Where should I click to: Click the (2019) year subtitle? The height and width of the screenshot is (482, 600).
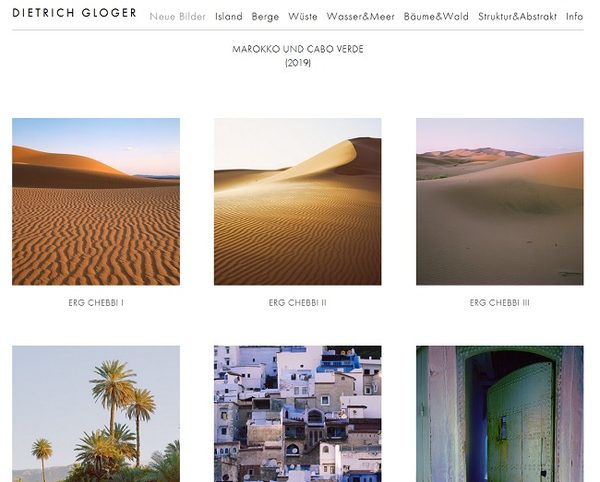pyautogui.click(x=298, y=63)
